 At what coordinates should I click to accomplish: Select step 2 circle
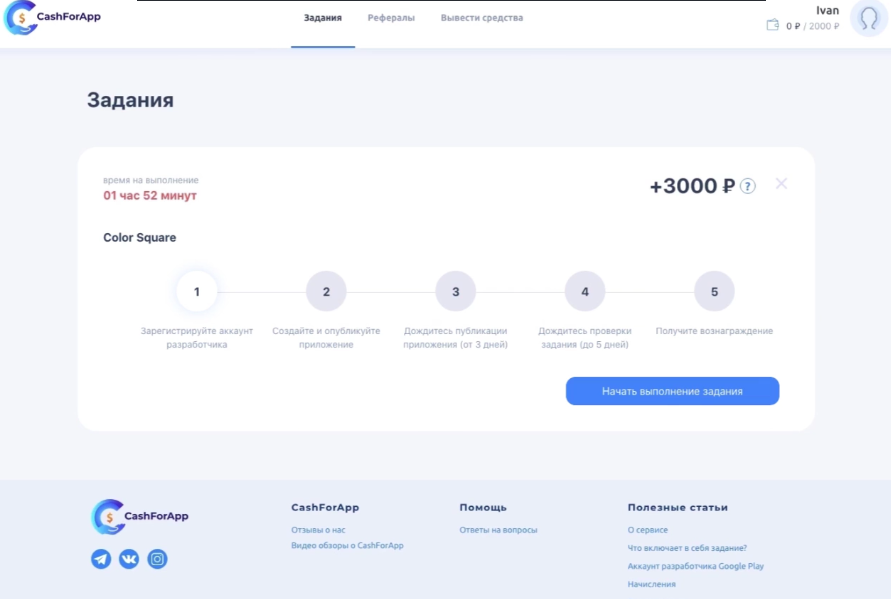click(326, 292)
